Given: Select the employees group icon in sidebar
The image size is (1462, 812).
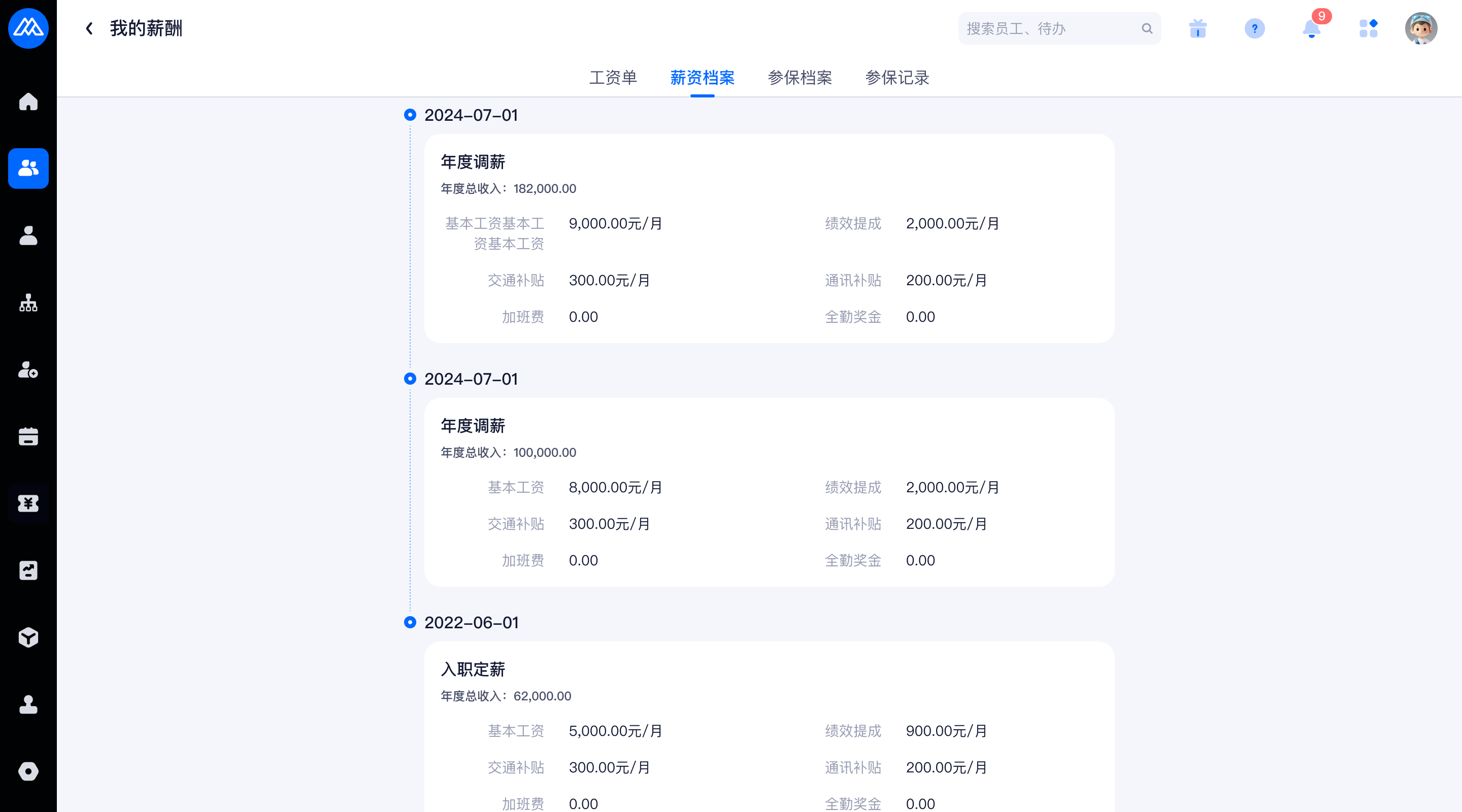Looking at the screenshot, I should click(x=28, y=168).
